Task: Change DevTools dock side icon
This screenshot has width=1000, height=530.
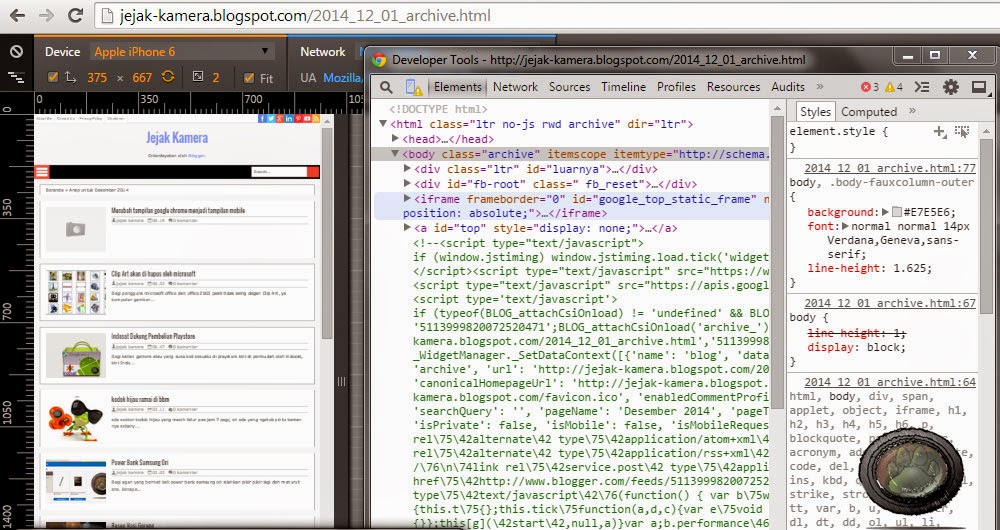Action: [979, 87]
